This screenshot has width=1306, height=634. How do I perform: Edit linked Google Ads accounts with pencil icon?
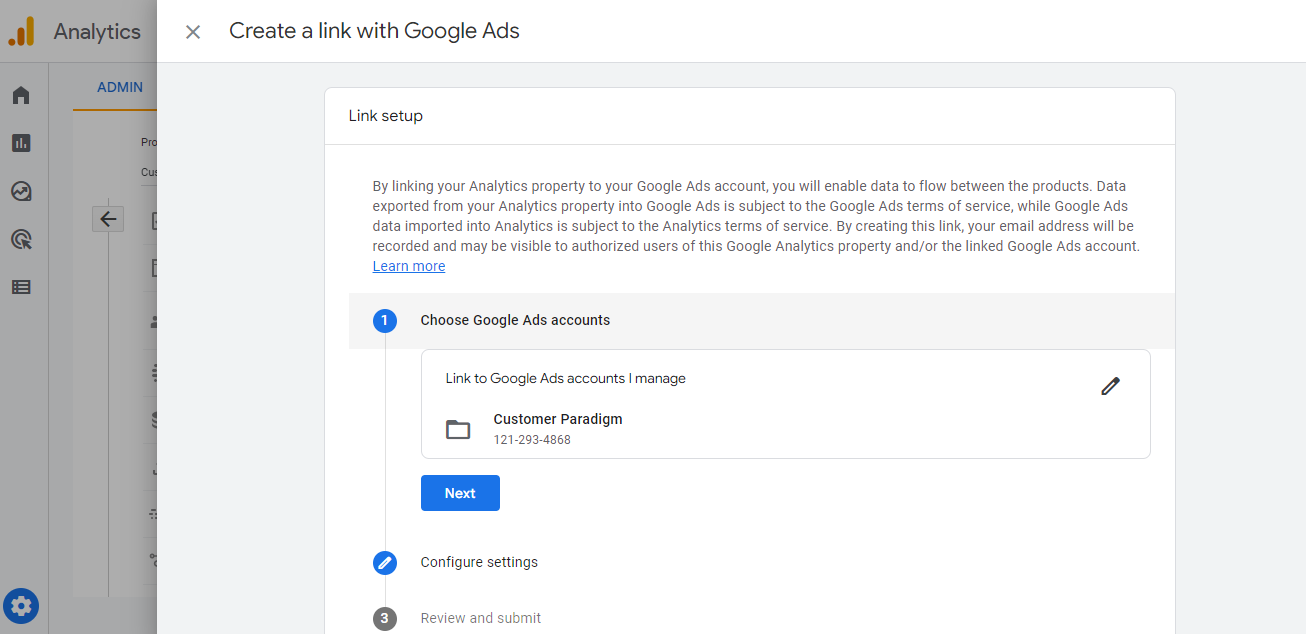(x=1110, y=386)
